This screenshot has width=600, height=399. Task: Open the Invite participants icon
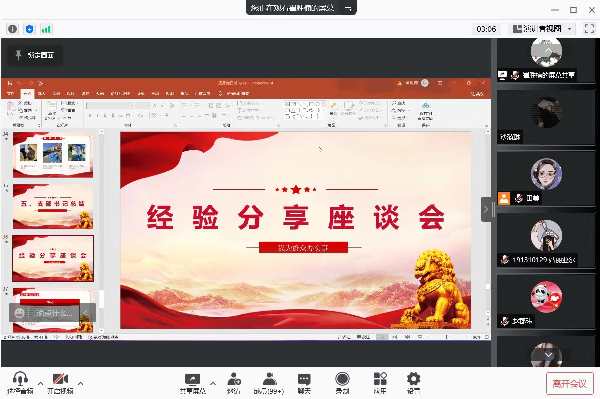point(233,383)
